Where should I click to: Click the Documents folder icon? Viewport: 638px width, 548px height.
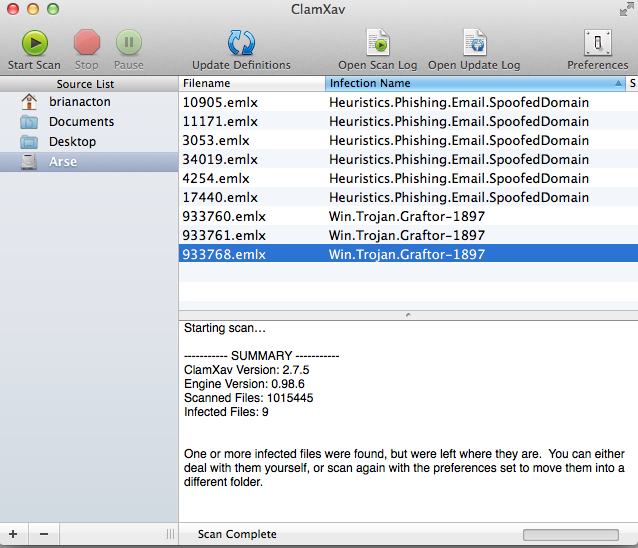coord(29,122)
